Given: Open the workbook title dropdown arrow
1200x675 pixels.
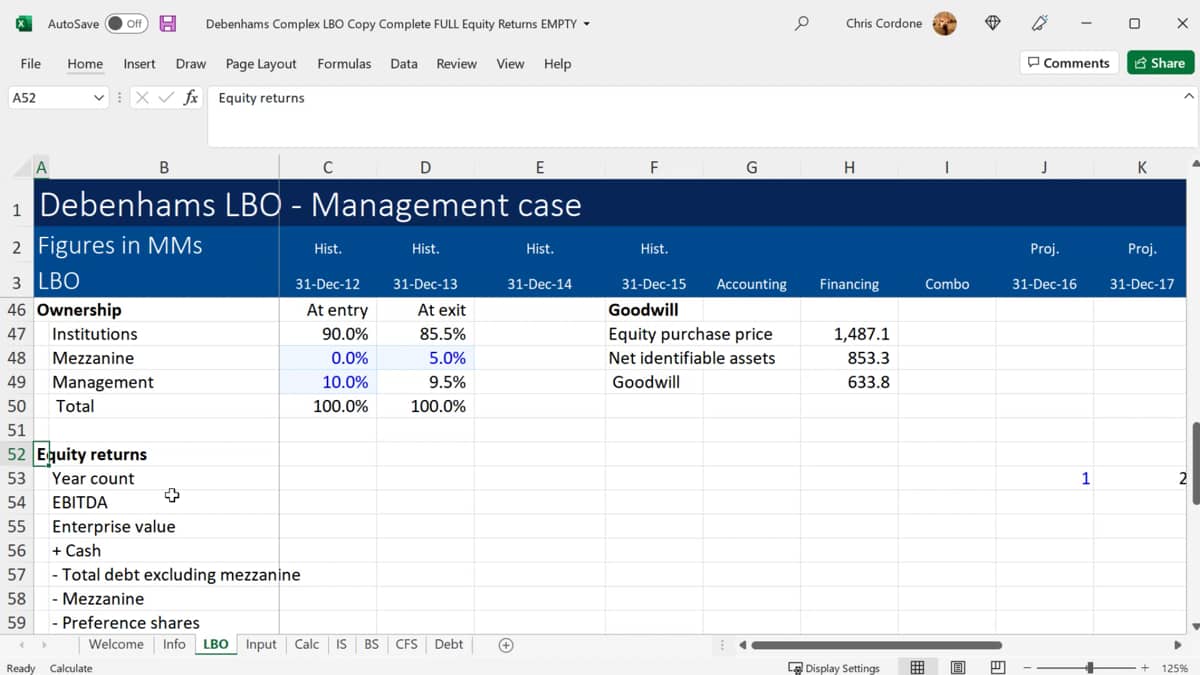Looking at the screenshot, I should [586, 24].
